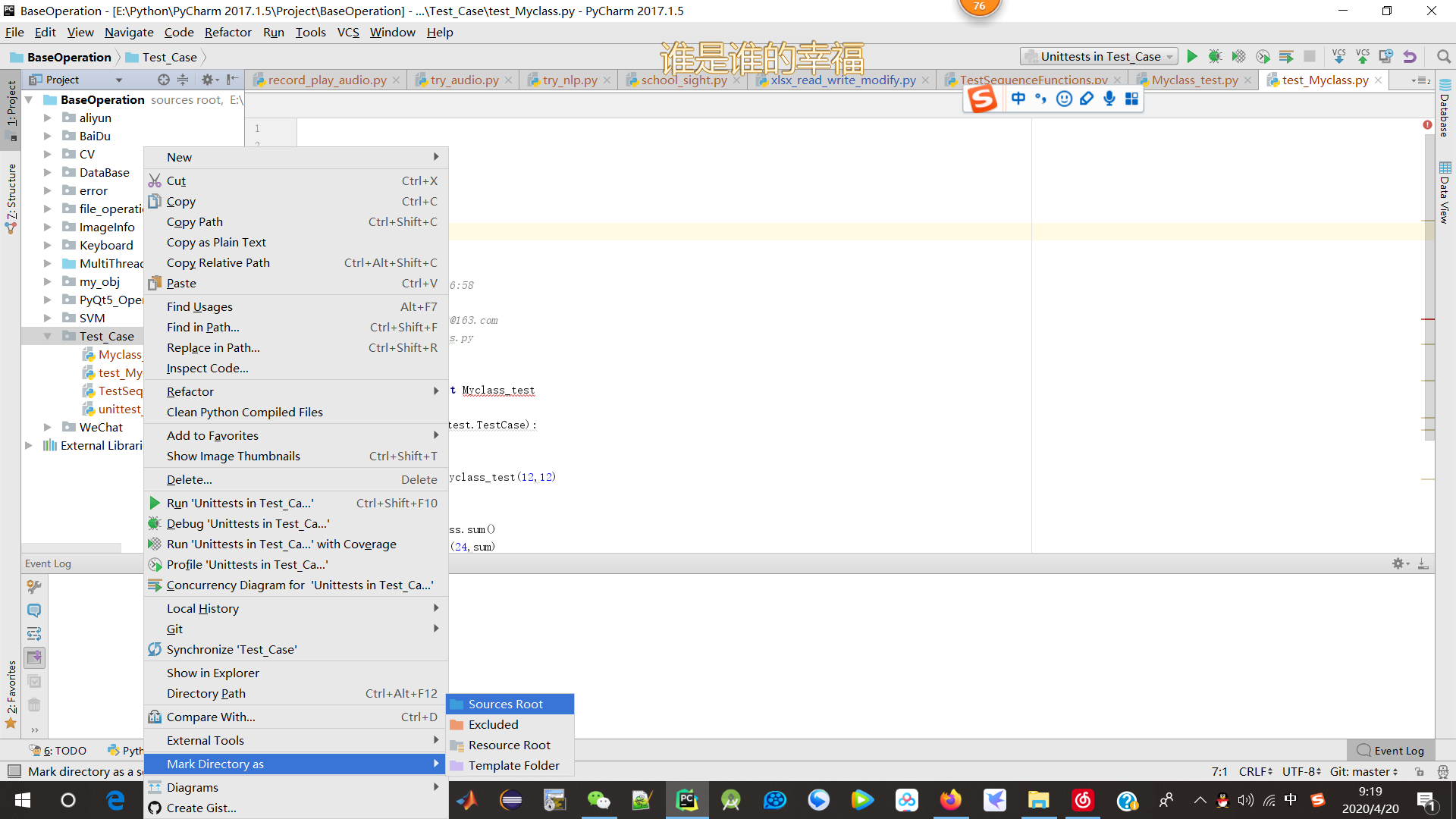Screen dimensions: 1456x819
Task: Switch to the Myclass_test.py editor tab
Action: coord(1194,80)
